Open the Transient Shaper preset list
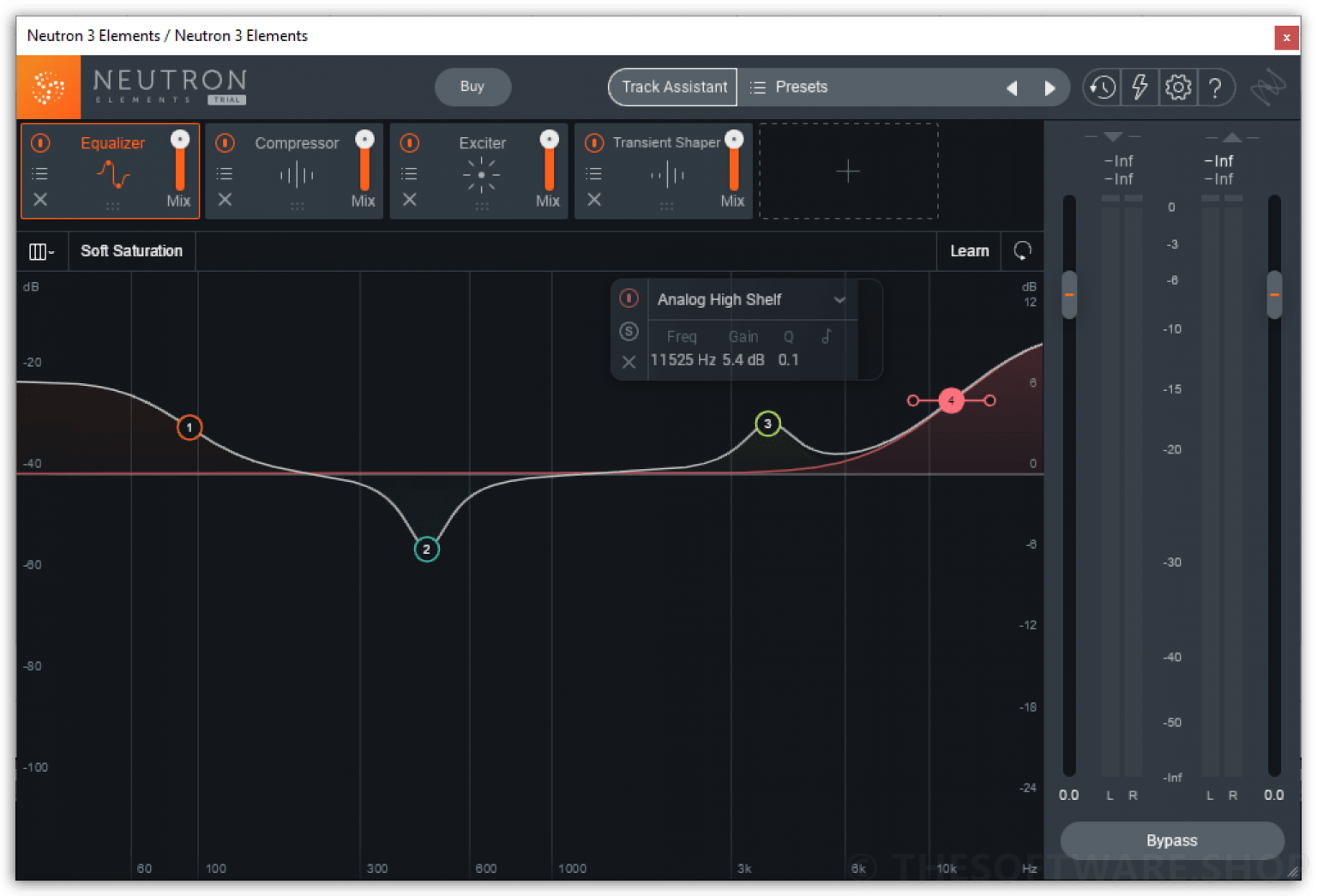 coord(593,174)
